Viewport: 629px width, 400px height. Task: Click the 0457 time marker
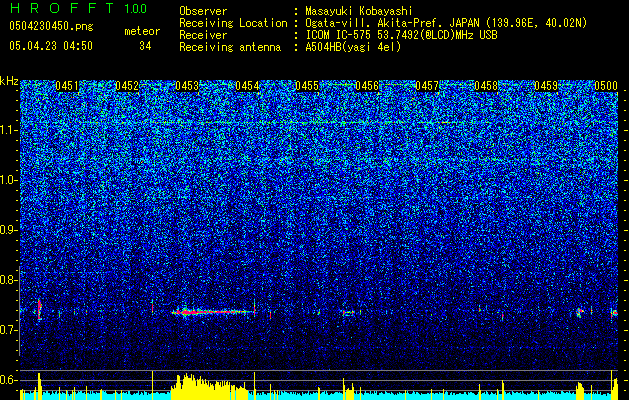coord(427,86)
